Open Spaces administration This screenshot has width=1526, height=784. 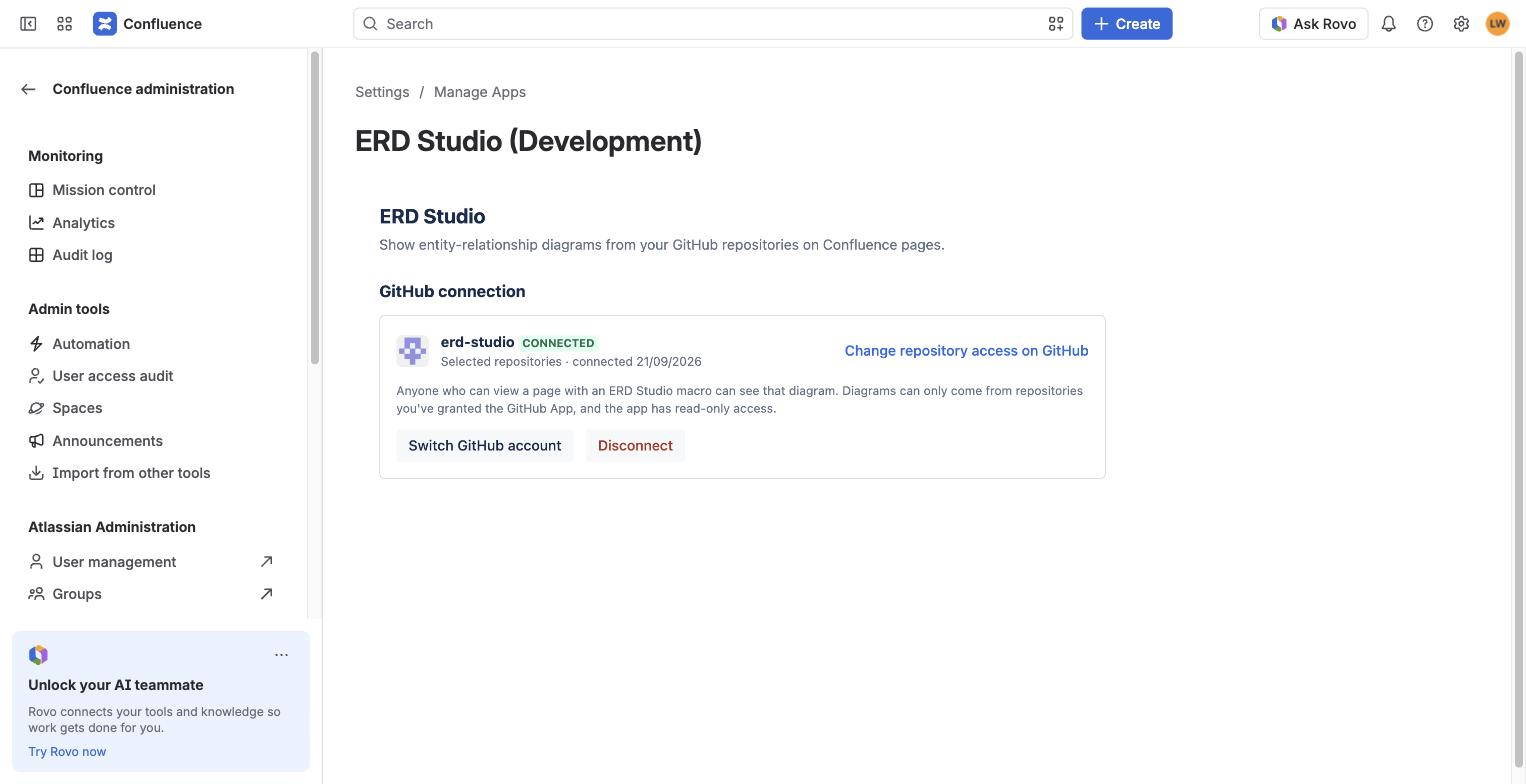77,408
